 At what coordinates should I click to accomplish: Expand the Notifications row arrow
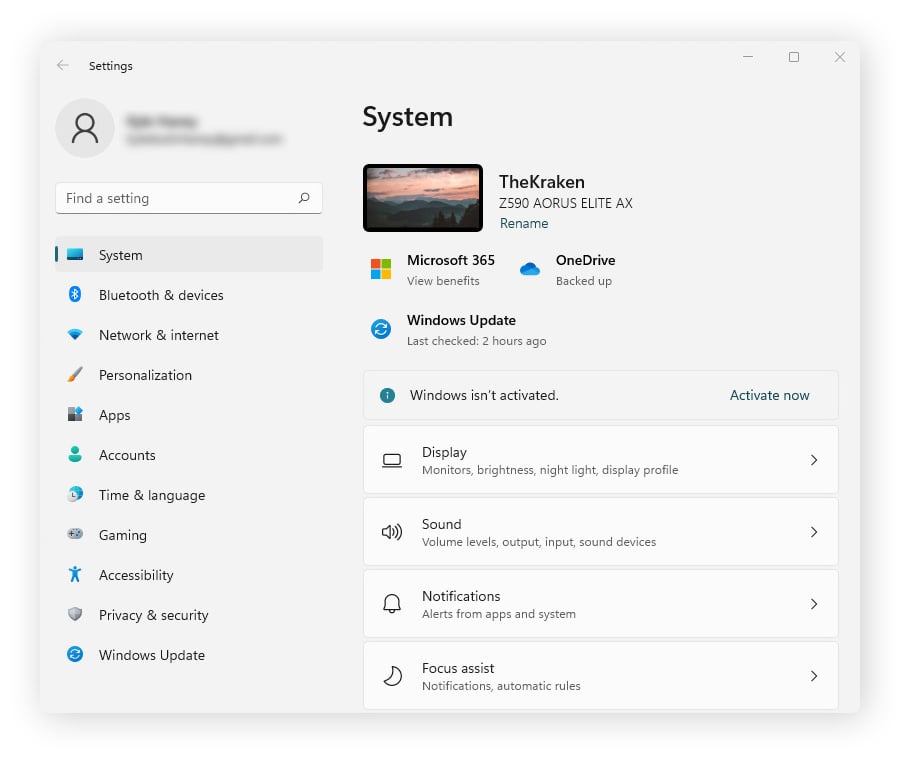click(813, 604)
